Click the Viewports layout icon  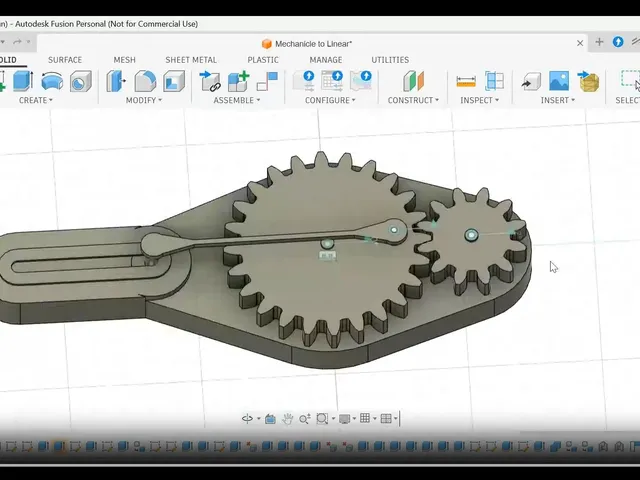(386, 418)
